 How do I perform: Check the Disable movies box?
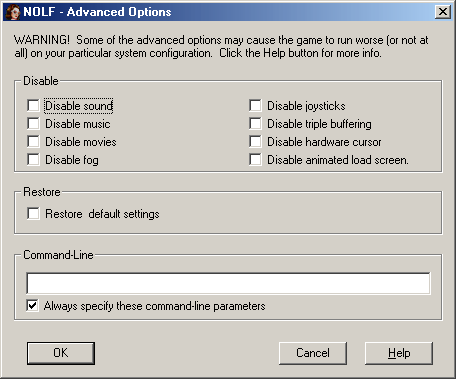(33, 142)
